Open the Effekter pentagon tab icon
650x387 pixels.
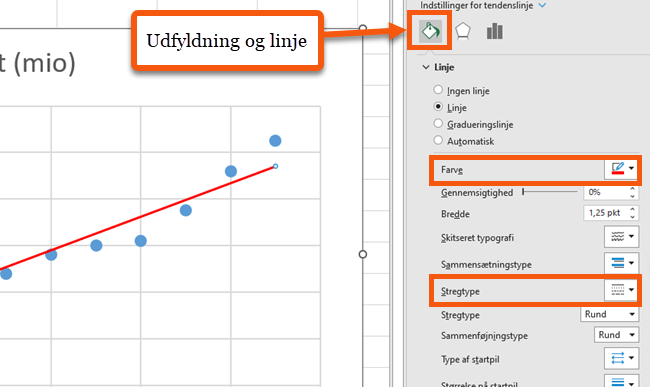463,31
